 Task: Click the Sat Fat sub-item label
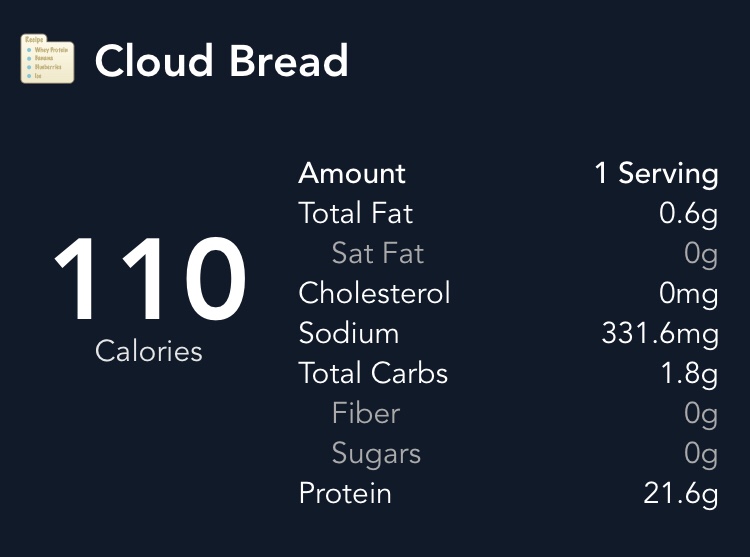[x=378, y=253]
